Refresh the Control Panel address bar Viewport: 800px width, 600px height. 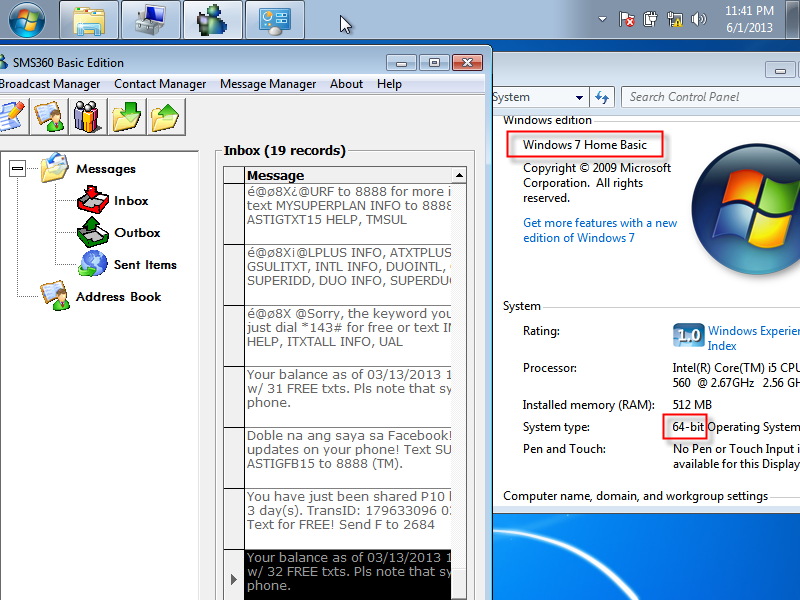[x=602, y=97]
